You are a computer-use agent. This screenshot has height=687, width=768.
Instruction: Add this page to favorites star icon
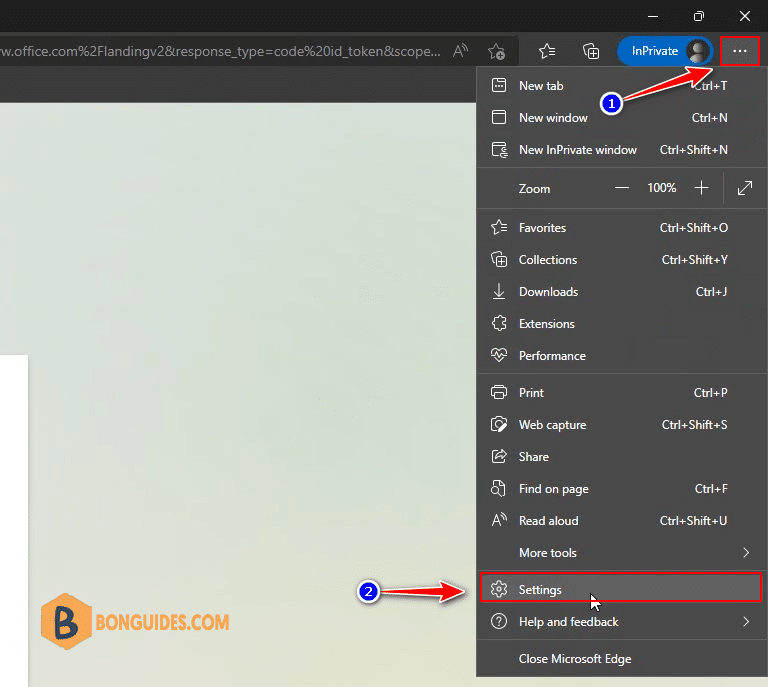point(496,51)
